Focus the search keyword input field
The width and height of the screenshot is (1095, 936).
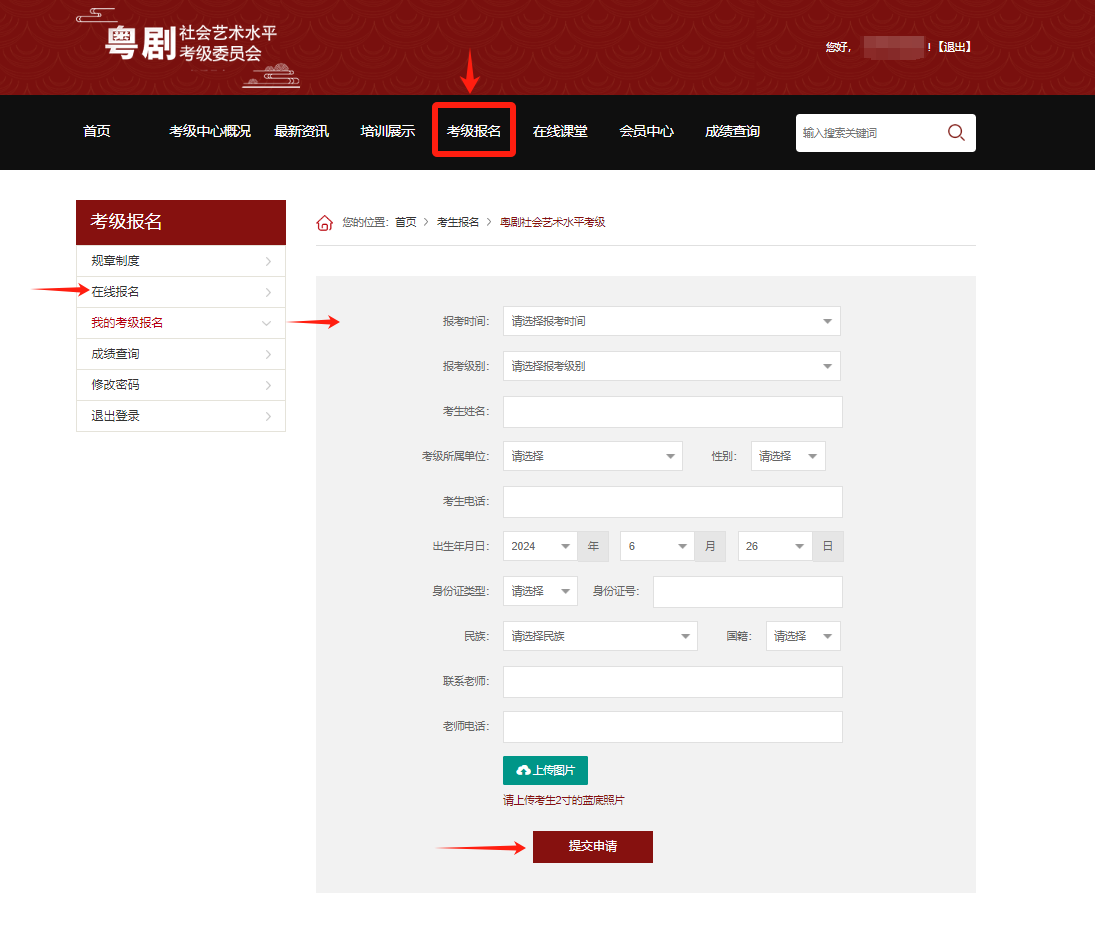coord(869,133)
